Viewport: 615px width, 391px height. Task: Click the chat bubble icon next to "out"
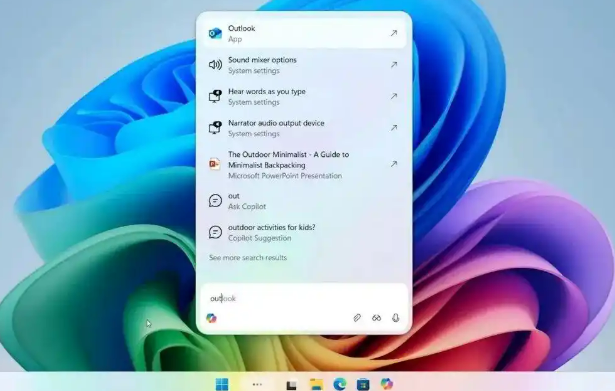click(x=215, y=200)
